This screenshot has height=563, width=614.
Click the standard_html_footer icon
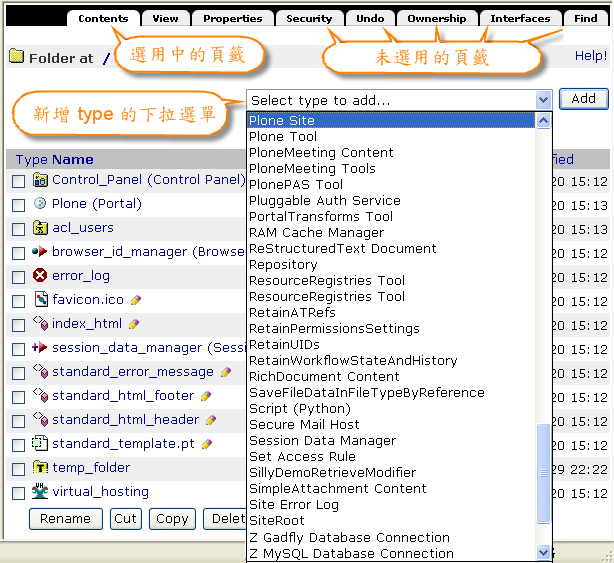41,395
